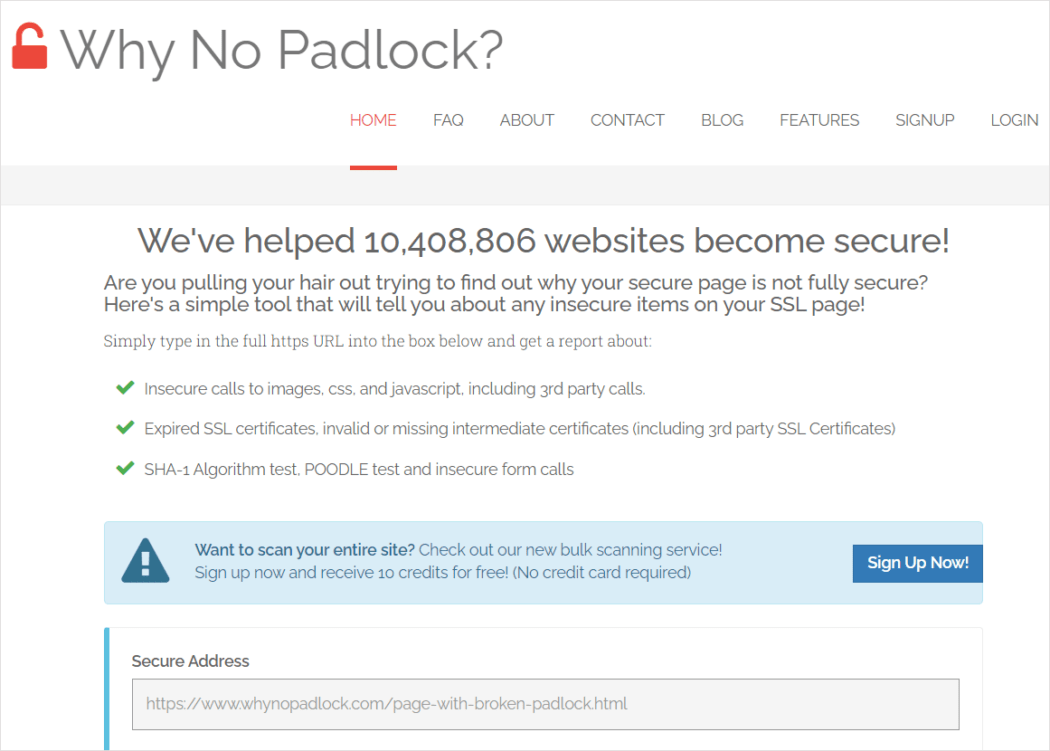The height and width of the screenshot is (751, 1050).
Task: Open the LOGIN page
Action: point(1014,120)
